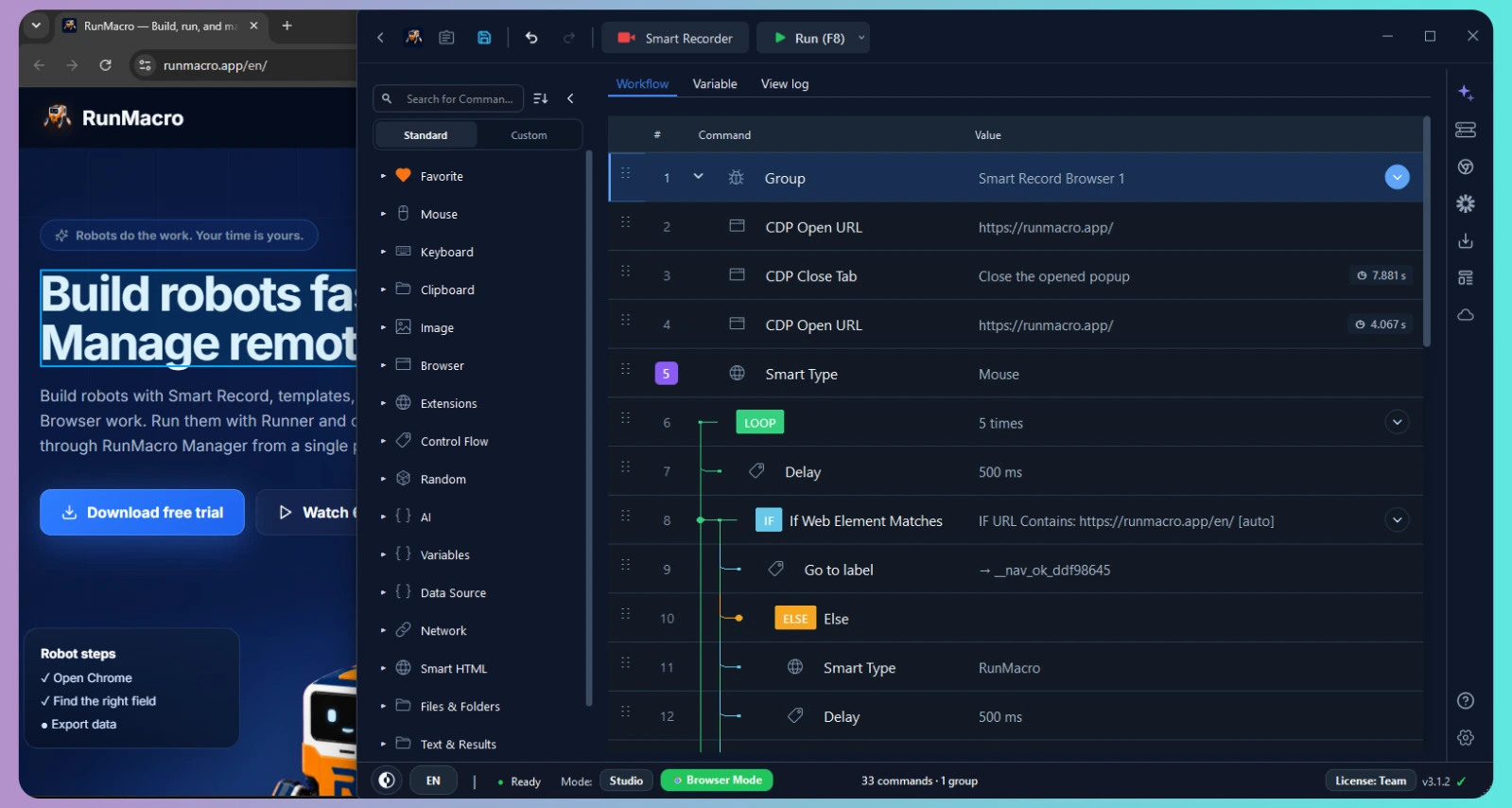This screenshot has width=1512, height=808.
Task: Click the redo arrow icon
Action: (569, 38)
